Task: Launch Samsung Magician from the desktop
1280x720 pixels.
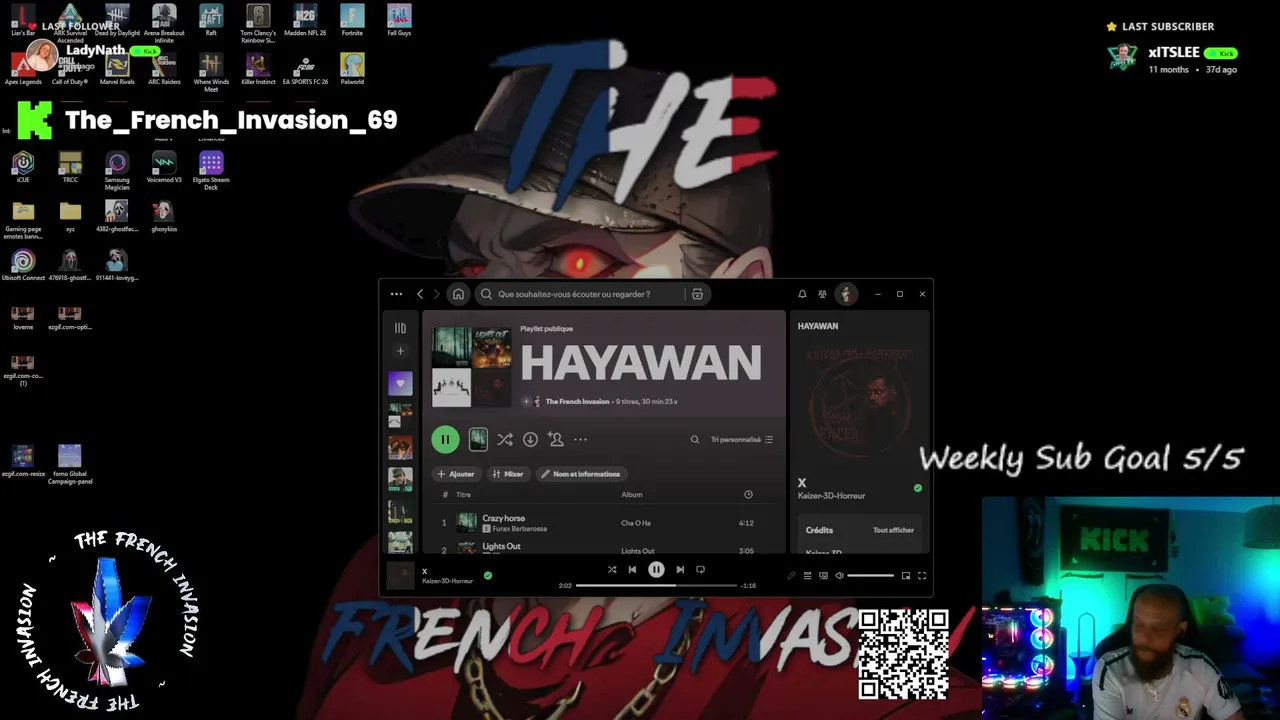Action: click(117, 171)
